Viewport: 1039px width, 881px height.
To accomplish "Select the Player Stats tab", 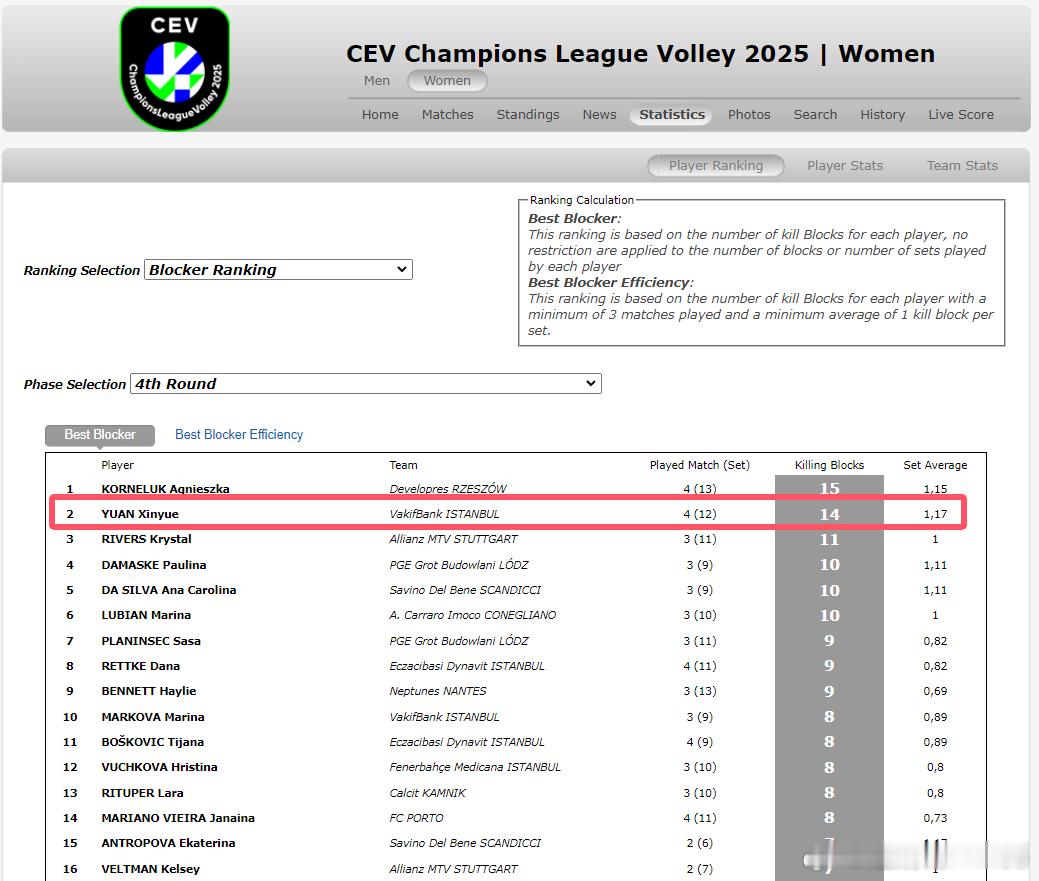I will pyautogui.click(x=845, y=166).
